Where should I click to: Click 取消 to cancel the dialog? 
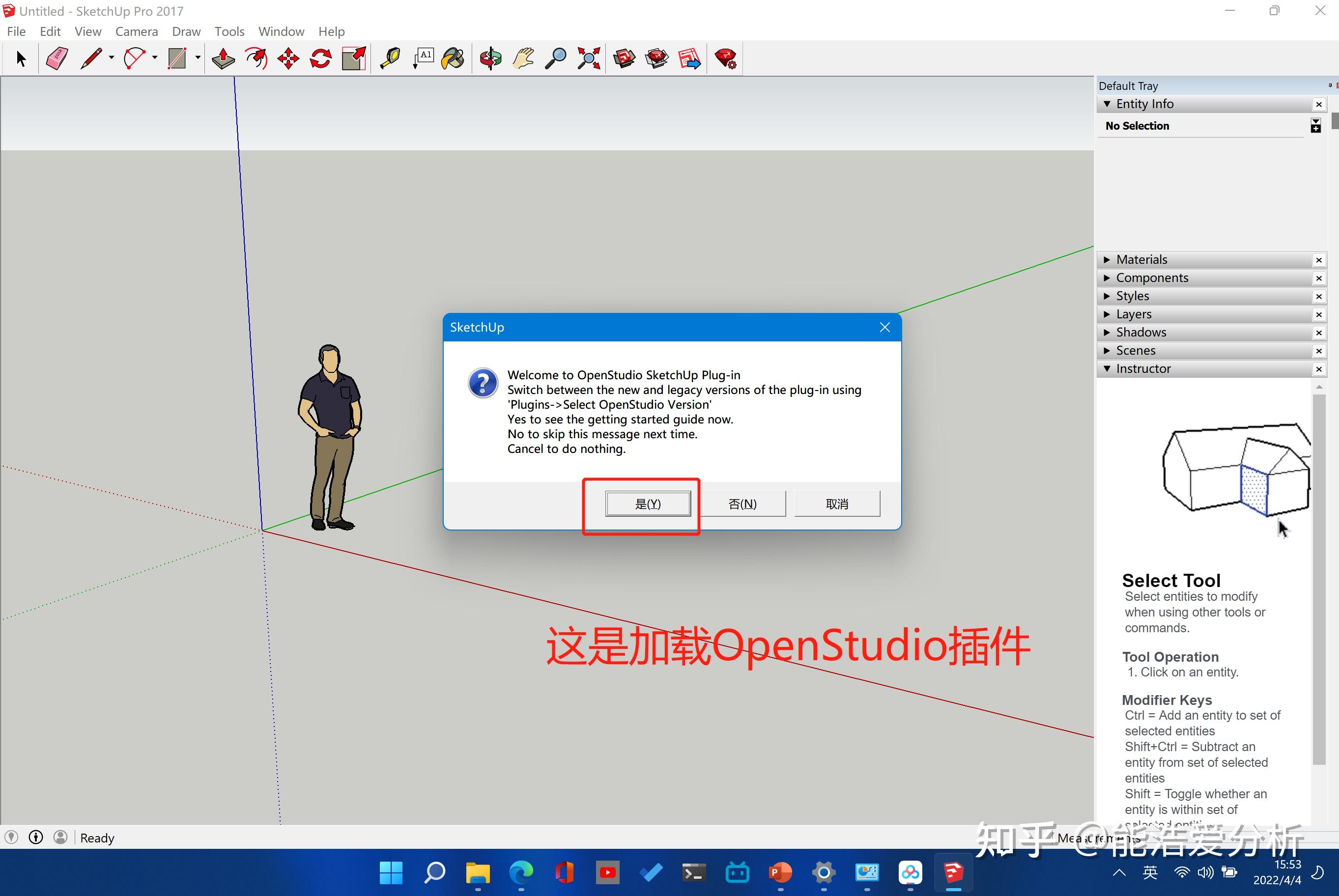pos(837,504)
